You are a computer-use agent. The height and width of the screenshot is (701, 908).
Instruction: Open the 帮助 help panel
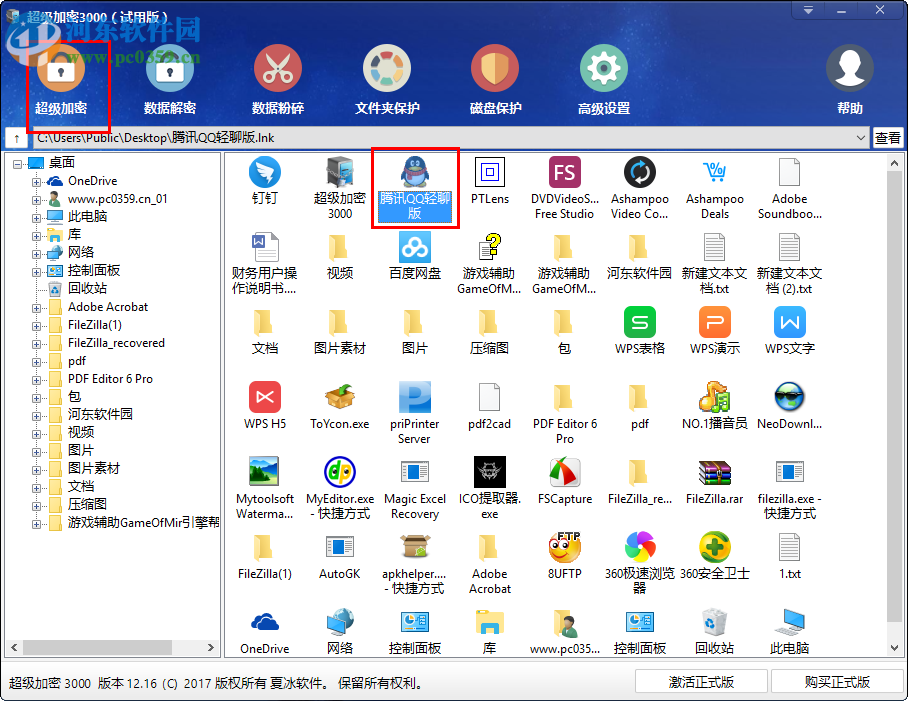[849, 78]
